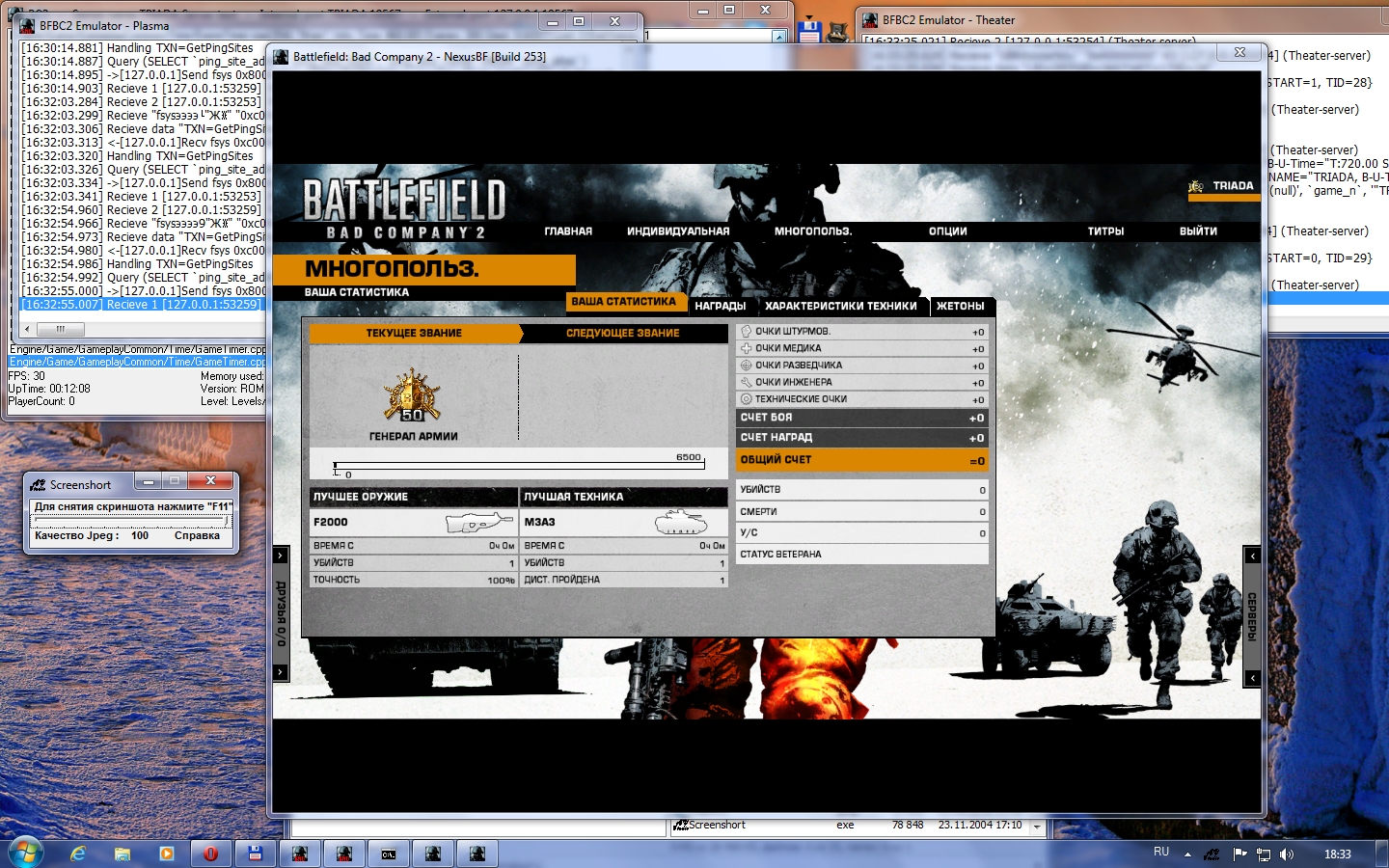Switch to the command prompt taskbar icon
Image resolution: width=1389 pixels, height=868 pixels.
tap(389, 854)
